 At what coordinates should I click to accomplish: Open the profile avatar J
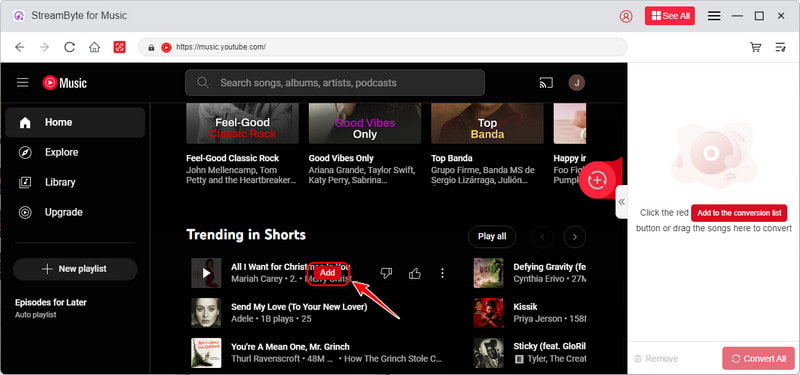(x=577, y=83)
